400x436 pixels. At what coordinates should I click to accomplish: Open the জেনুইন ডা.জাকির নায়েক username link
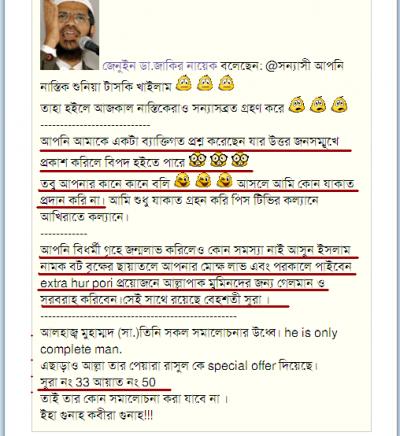[160, 66]
